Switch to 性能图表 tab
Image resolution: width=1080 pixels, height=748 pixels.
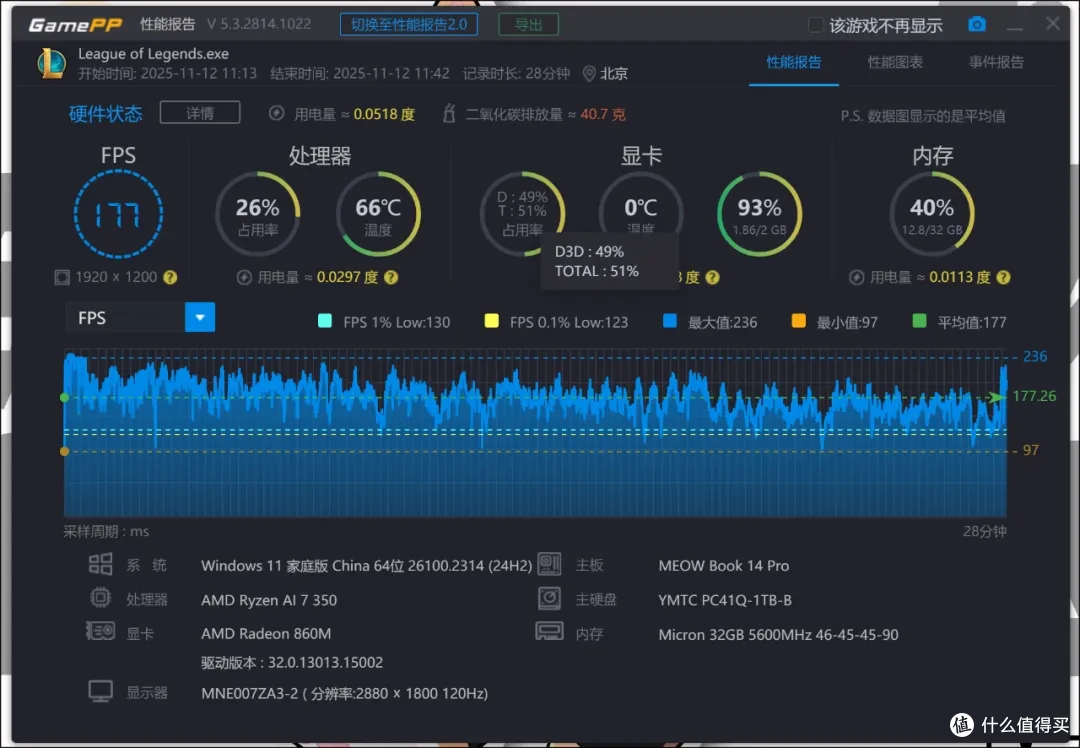click(x=895, y=62)
